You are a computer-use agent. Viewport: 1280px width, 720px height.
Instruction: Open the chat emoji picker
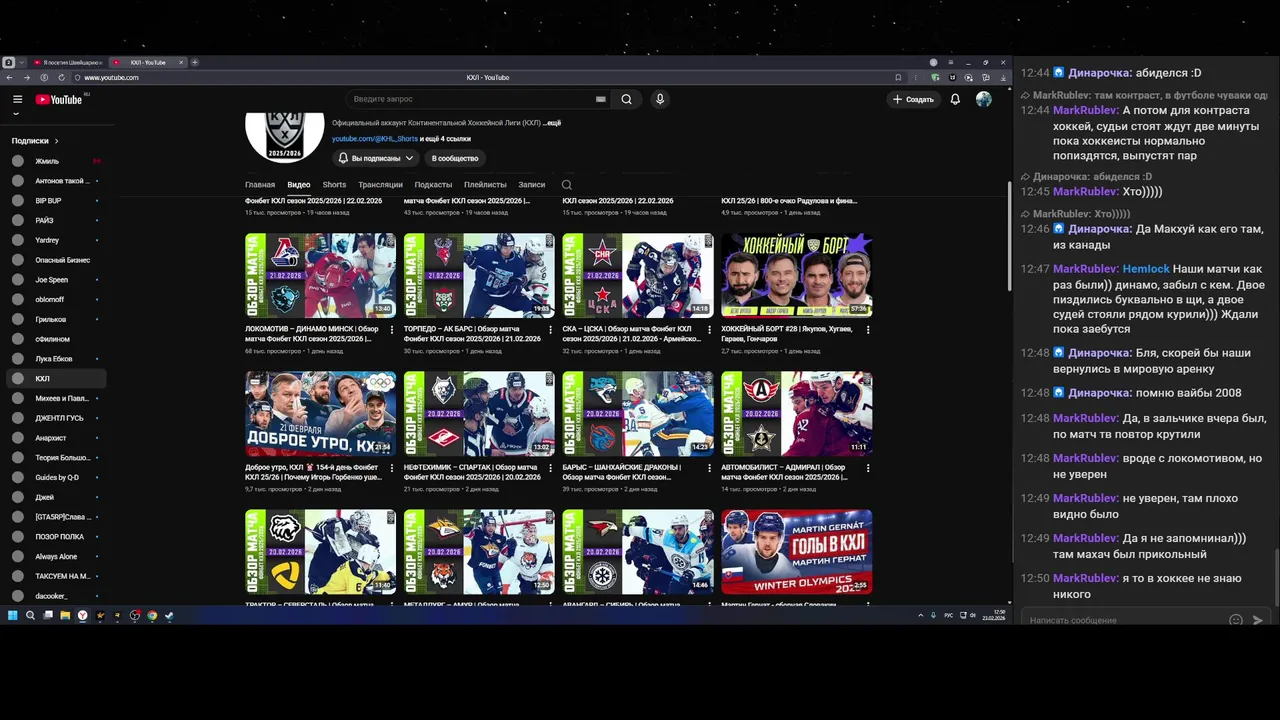coord(1236,620)
